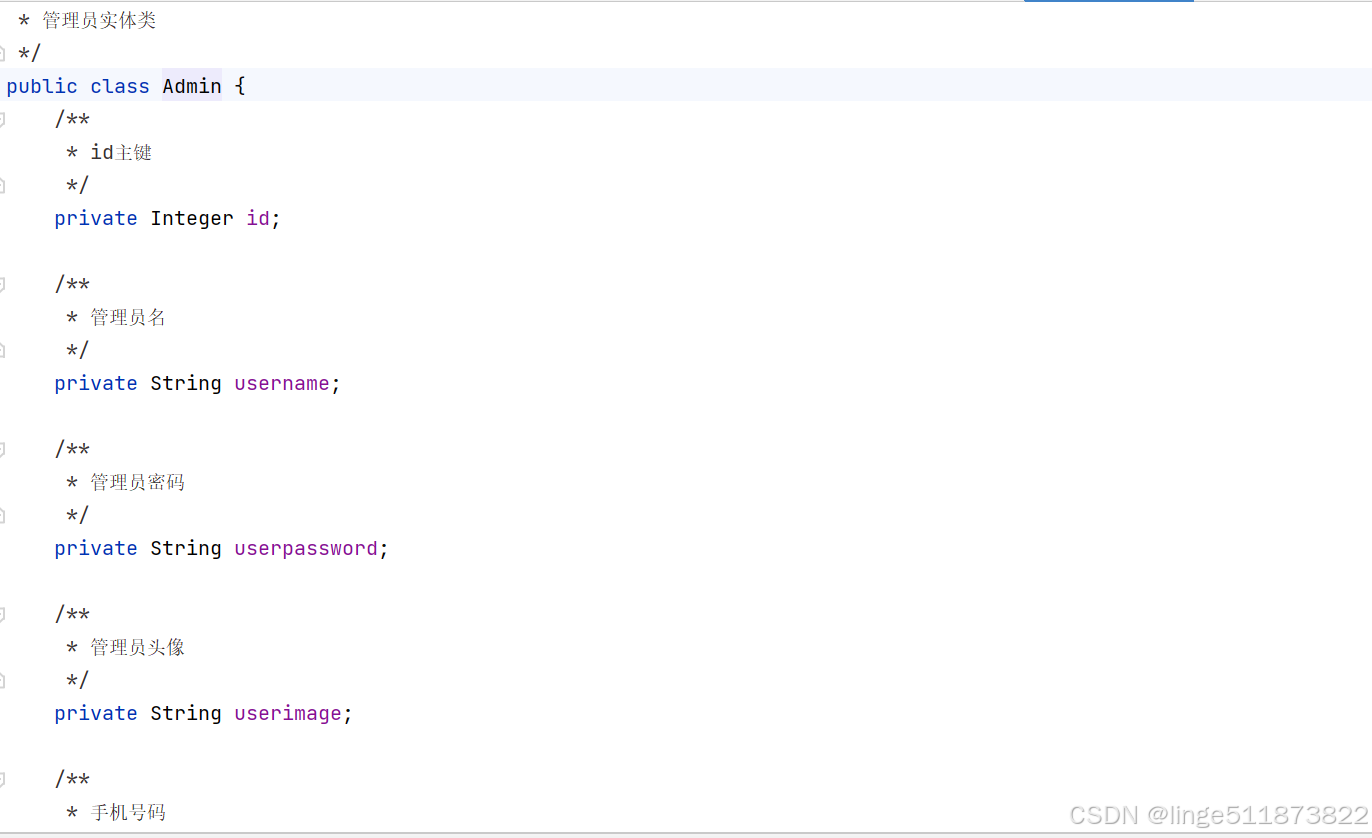This screenshot has height=838, width=1372.
Task: Click the comment text id主键
Action: tap(121, 152)
